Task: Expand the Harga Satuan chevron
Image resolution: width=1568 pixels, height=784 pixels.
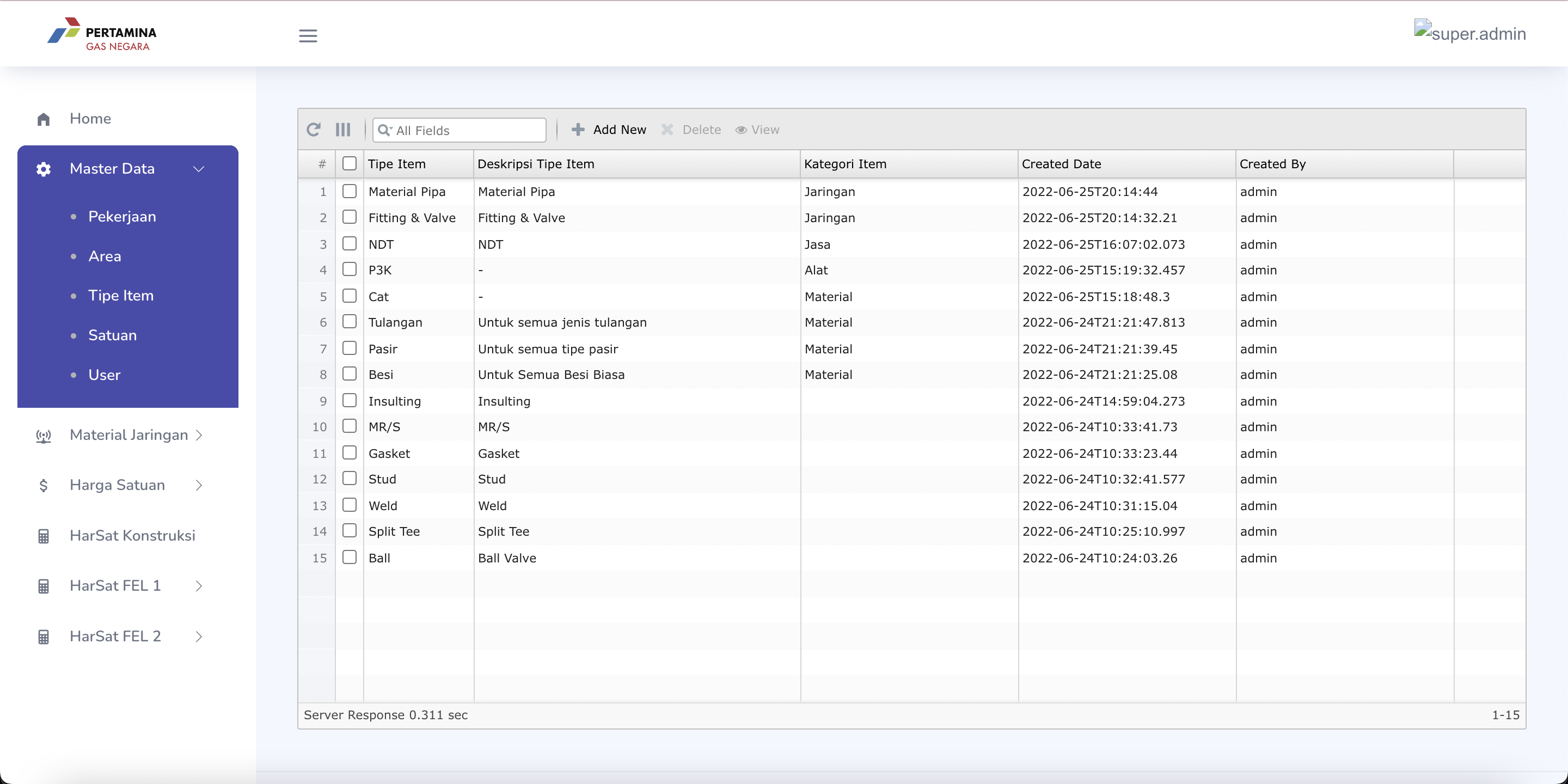Action: 198,485
